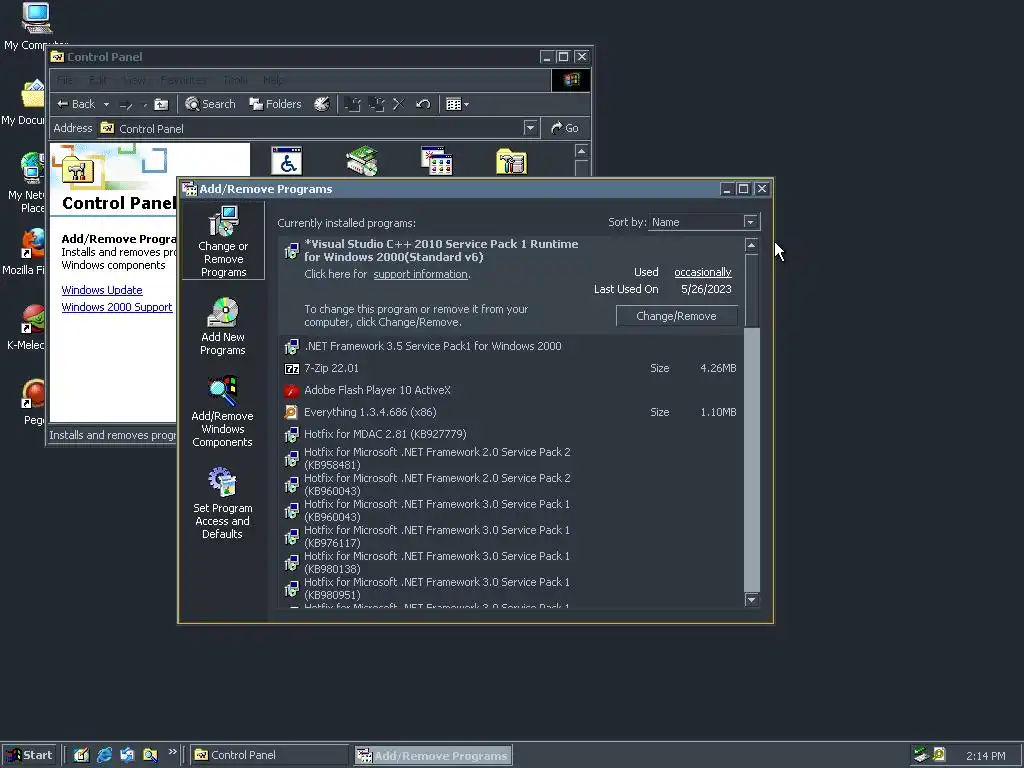Open the Help menu in Control Panel
This screenshot has height=768, width=1024.
click(274, 80)
